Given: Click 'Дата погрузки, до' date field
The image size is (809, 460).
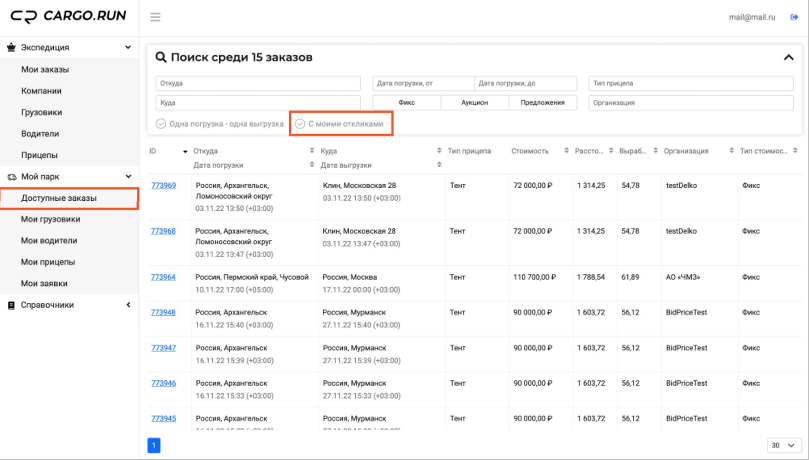Looking at the screenshot, I should (x=525, y=83).
